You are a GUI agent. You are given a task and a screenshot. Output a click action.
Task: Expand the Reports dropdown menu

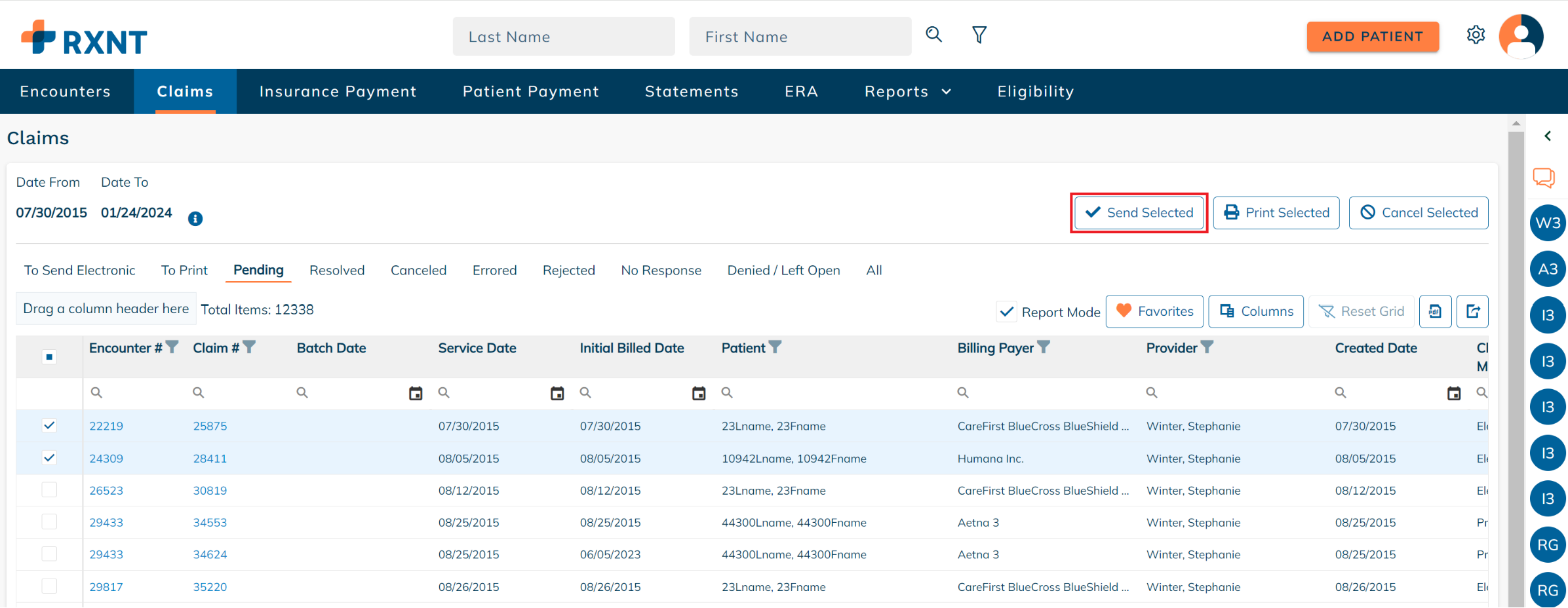click(907, 92)
